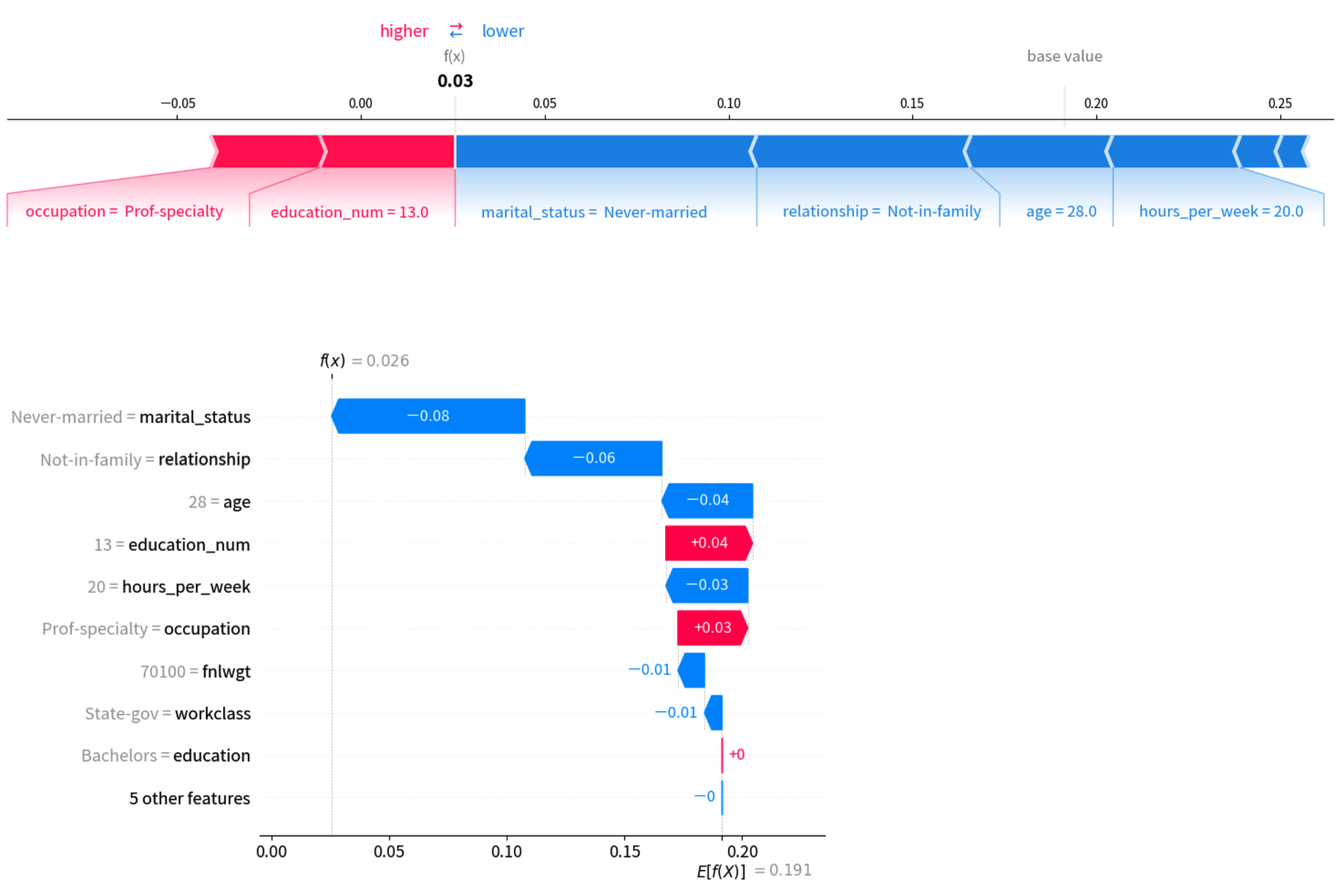The width and height of the screenshot is (1344, 896).
Task: Click the blue −0.03 hours_per_week waterfall bar
Action: point(707,585)
